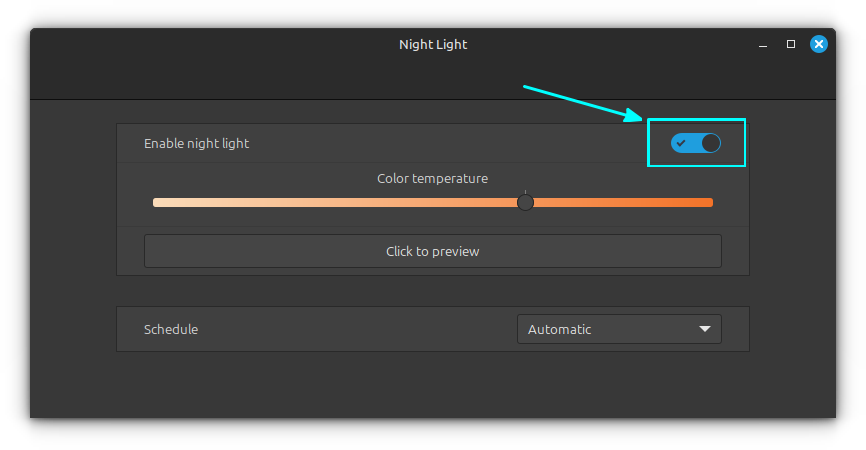This screenshot has height=450, width=866.
Task: Click the tick mark above the slider handle
Action: (525, 192)
